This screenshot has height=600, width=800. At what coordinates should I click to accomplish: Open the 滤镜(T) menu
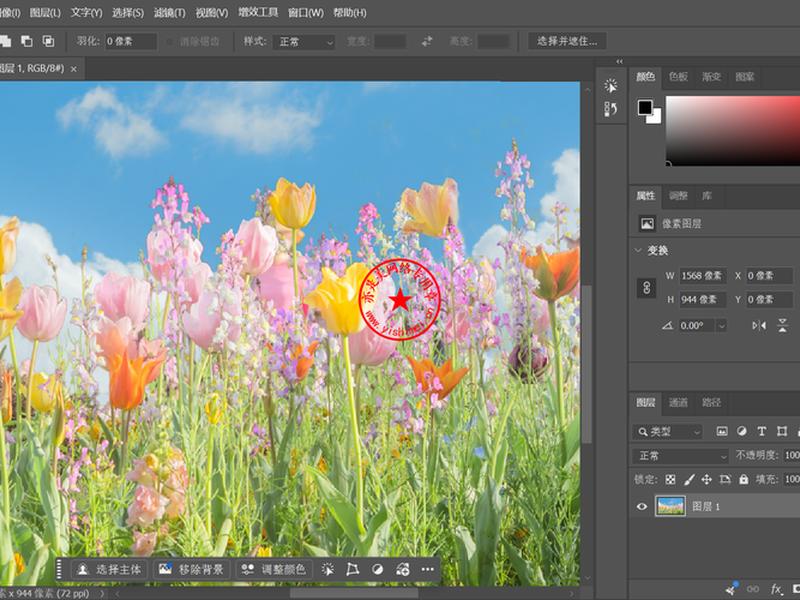(170, 13)
